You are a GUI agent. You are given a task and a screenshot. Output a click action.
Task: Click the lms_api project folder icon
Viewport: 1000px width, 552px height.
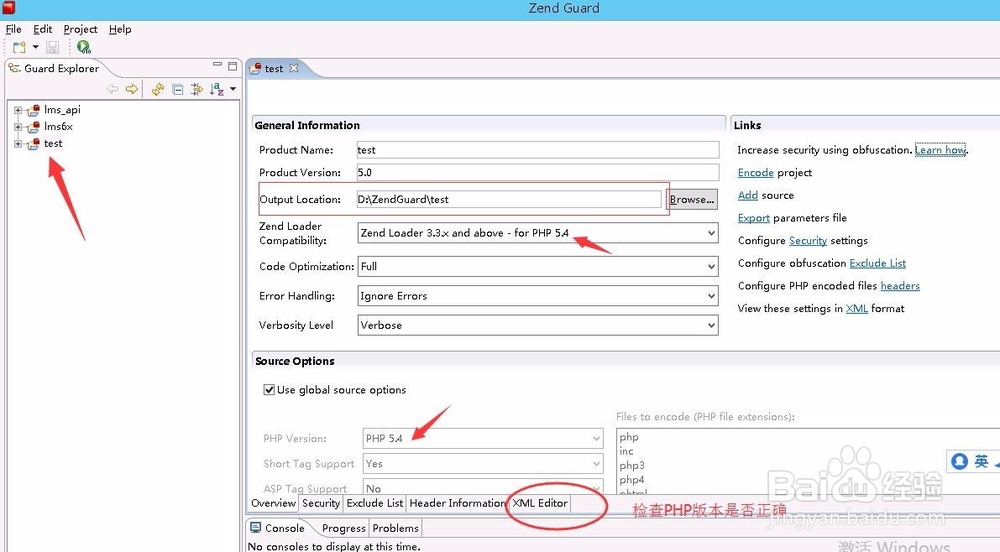[33, 110]
